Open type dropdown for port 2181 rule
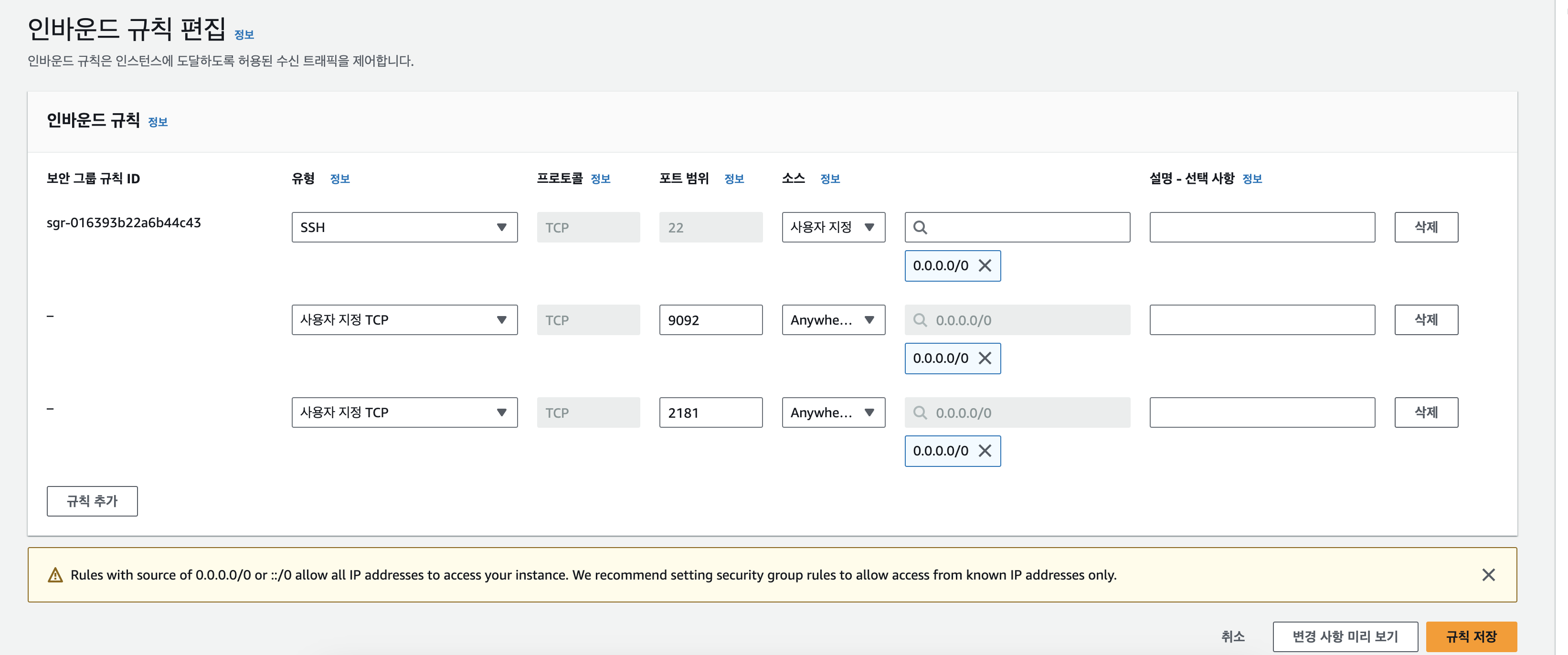 [x=404, y=412]
